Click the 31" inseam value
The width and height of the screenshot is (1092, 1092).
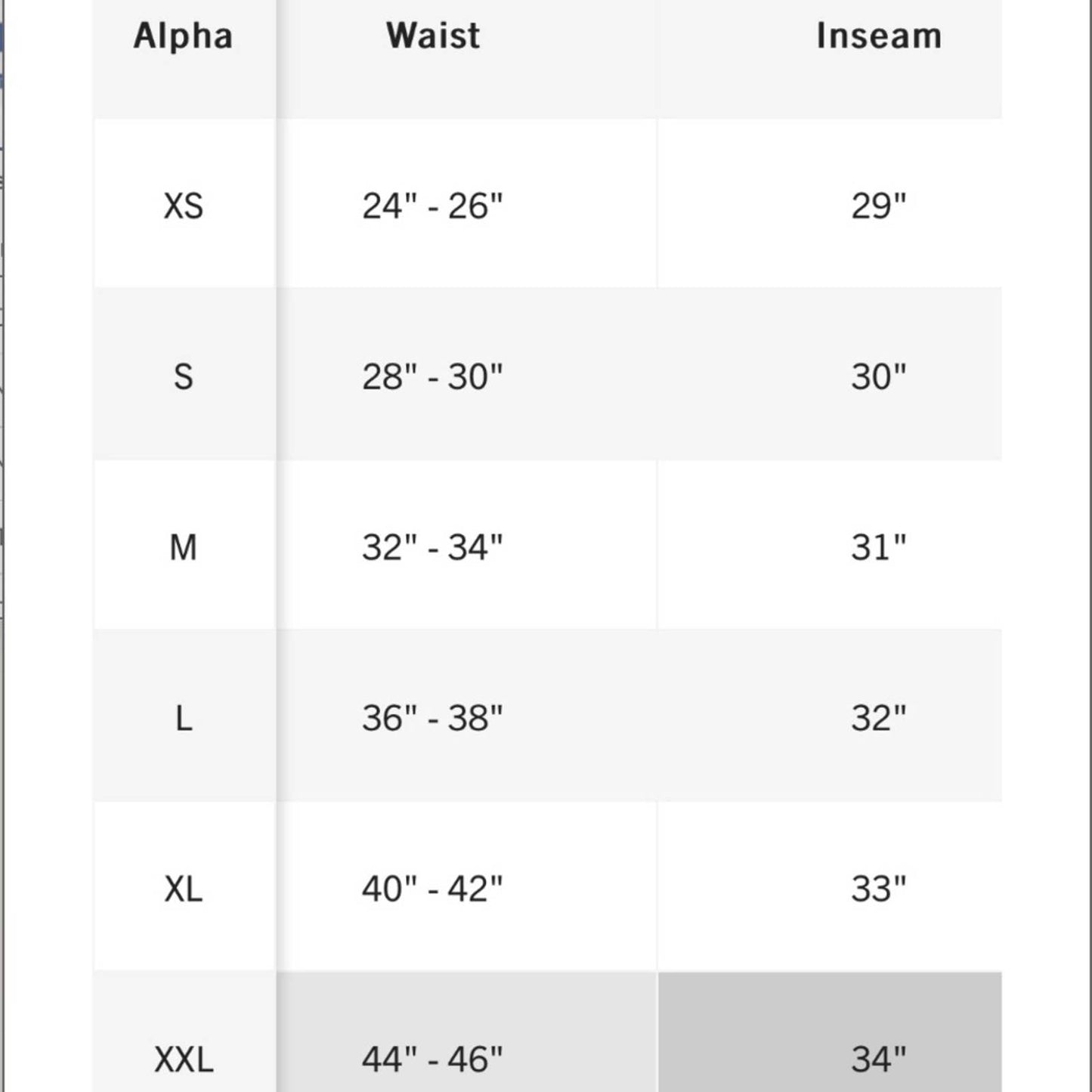[x=878, y=547]
